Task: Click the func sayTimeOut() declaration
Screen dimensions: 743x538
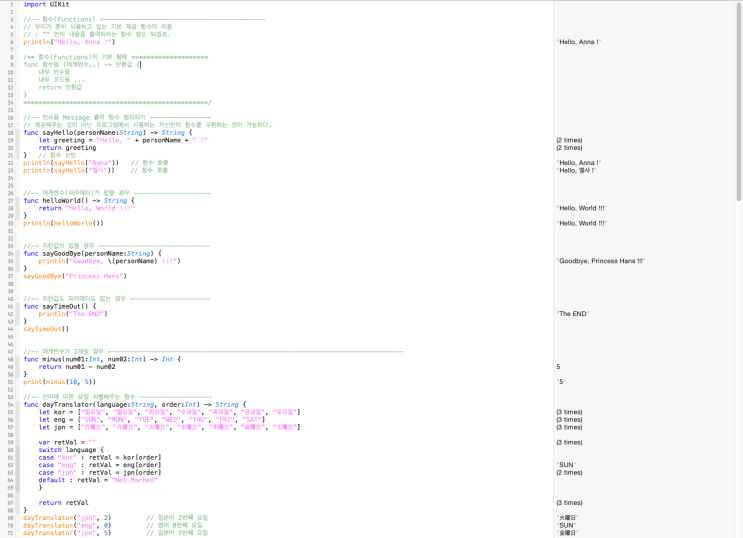Action: pyautogui.click(x=59, y=307)
